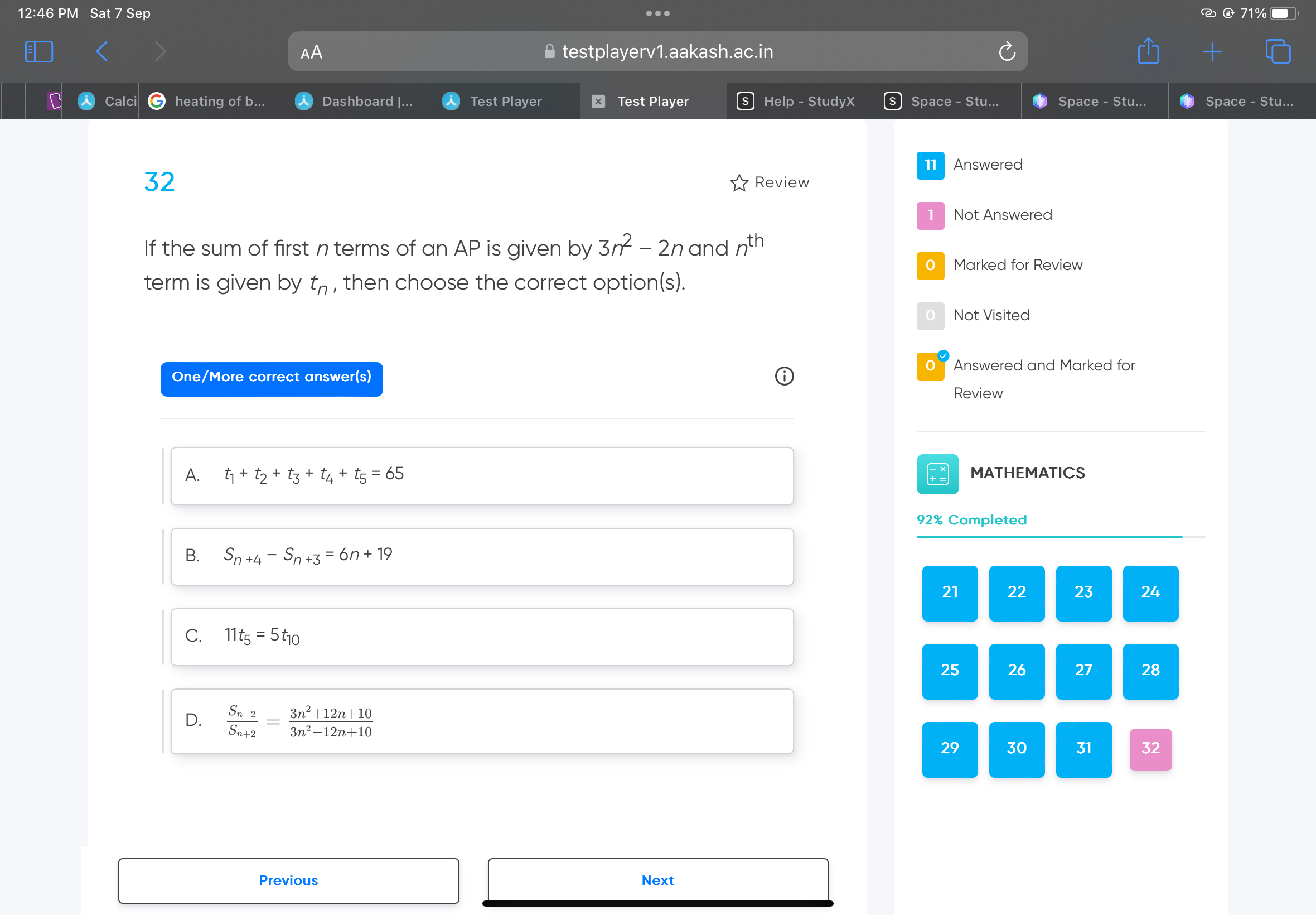1316x915 pixels.
Task: Click the MATHEMATICS section heading
Action: (1027, 473)
